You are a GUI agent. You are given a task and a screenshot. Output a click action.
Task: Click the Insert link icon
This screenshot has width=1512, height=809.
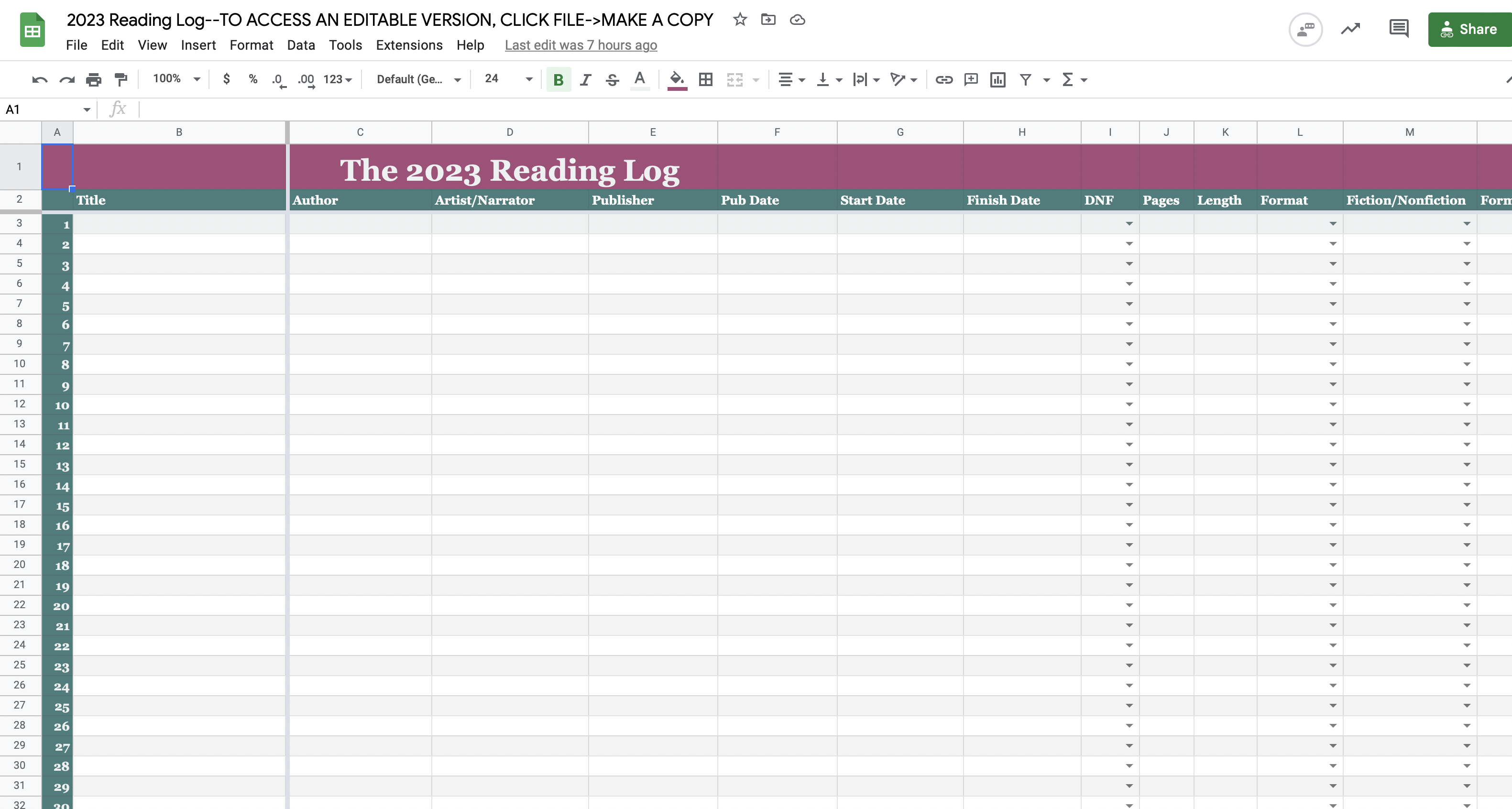tap(944, 79)
